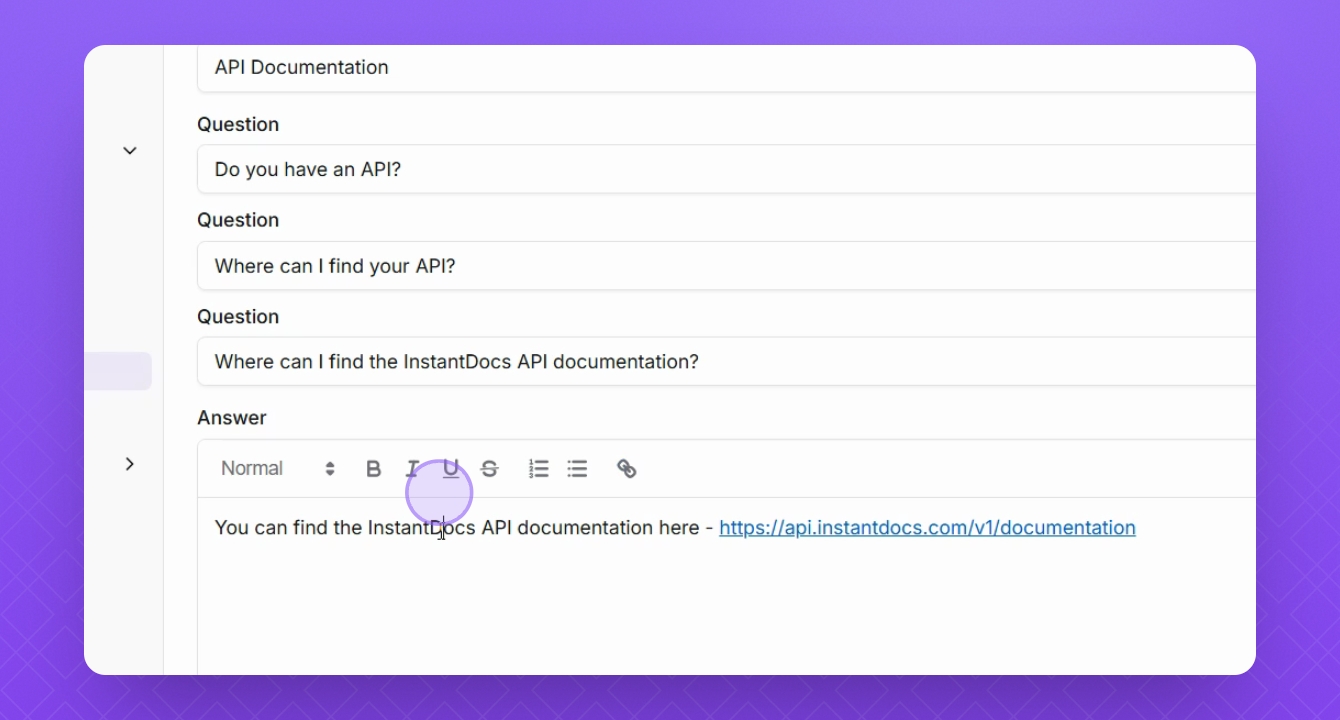Toggle underline in the Answer toolbar
1340x720 pixels.
point(451,468)
